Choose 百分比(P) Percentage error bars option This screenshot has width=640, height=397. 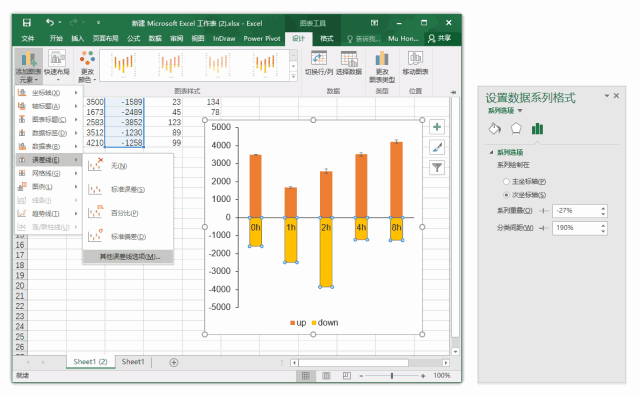click(128, 213)
